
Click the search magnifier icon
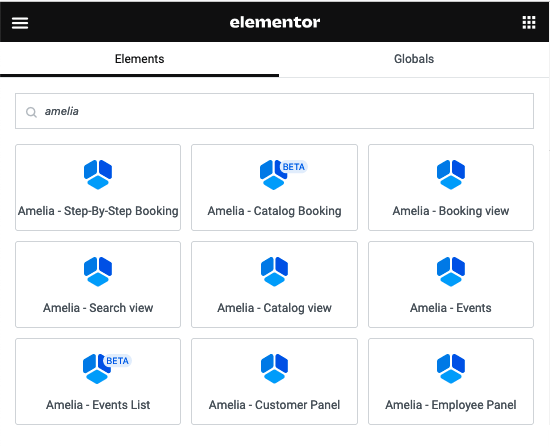pyautogui.click(x=31, y=112)
